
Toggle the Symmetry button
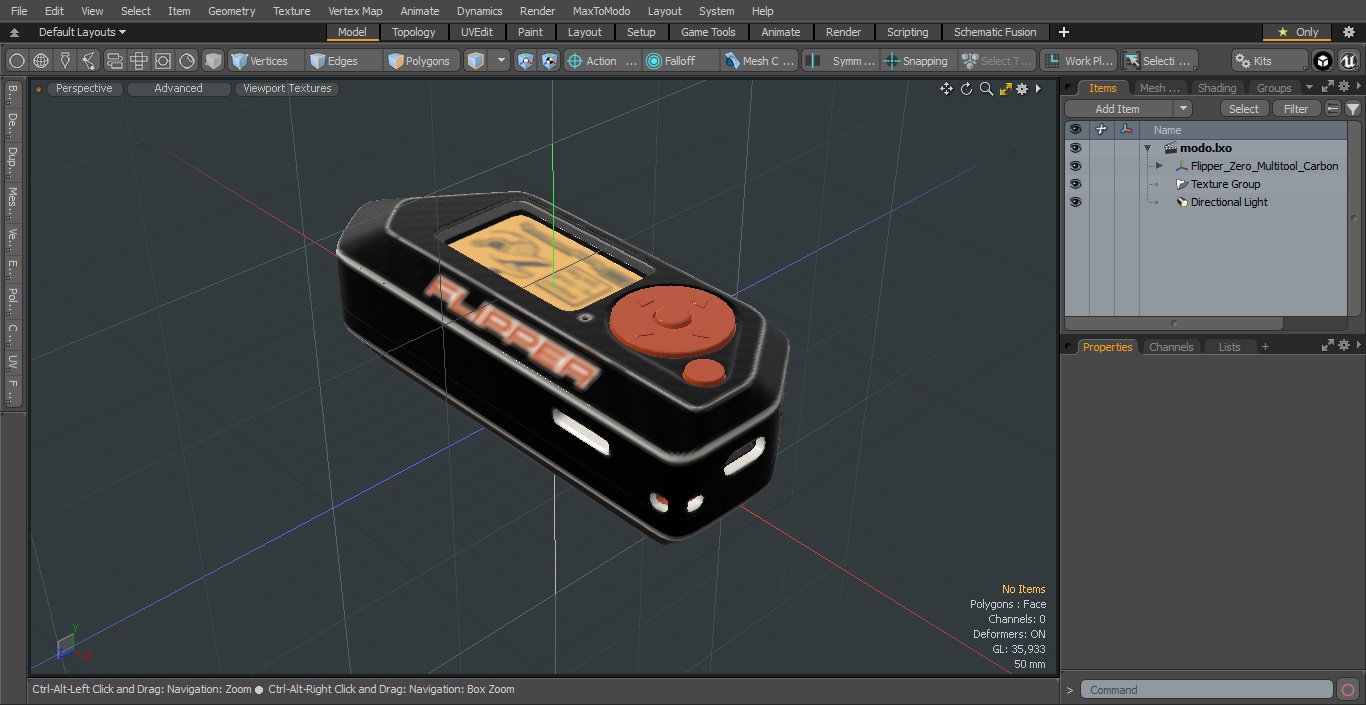(x=841, y=61)
